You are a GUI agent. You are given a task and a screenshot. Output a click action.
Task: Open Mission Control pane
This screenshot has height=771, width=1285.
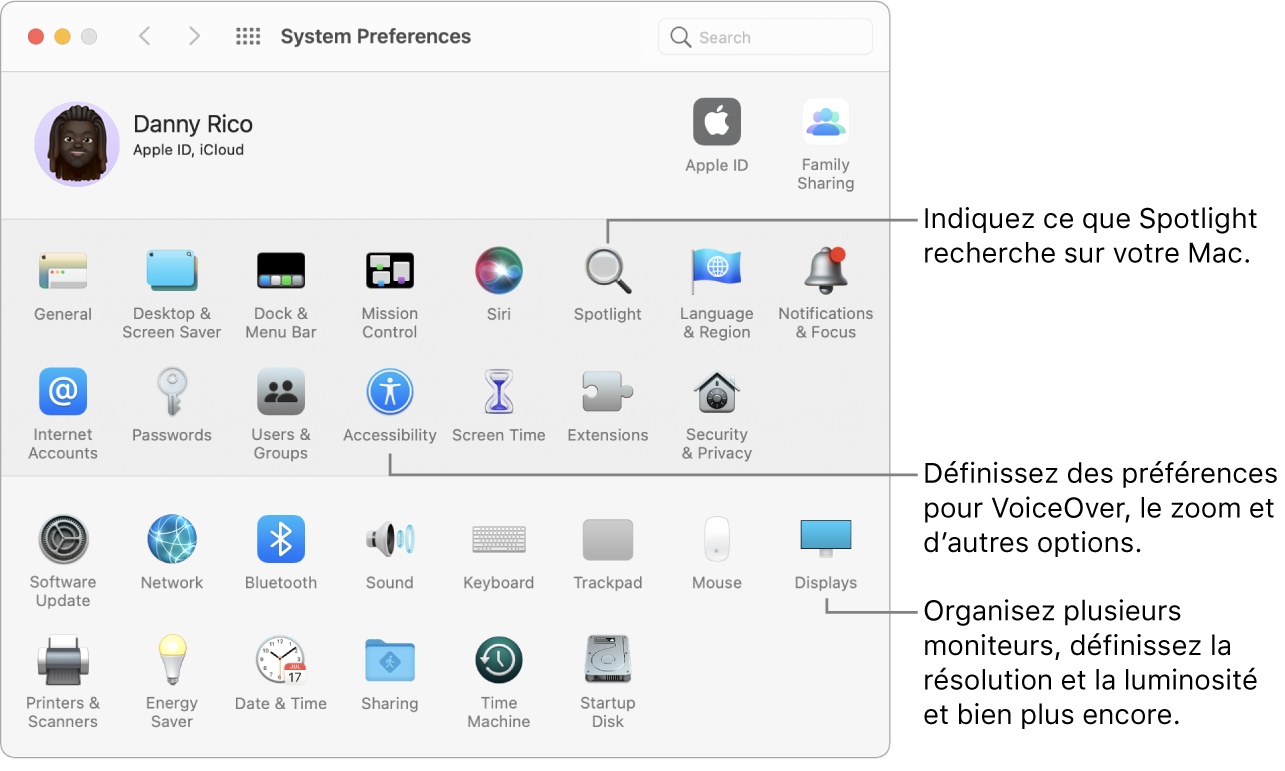click(389, 272)
